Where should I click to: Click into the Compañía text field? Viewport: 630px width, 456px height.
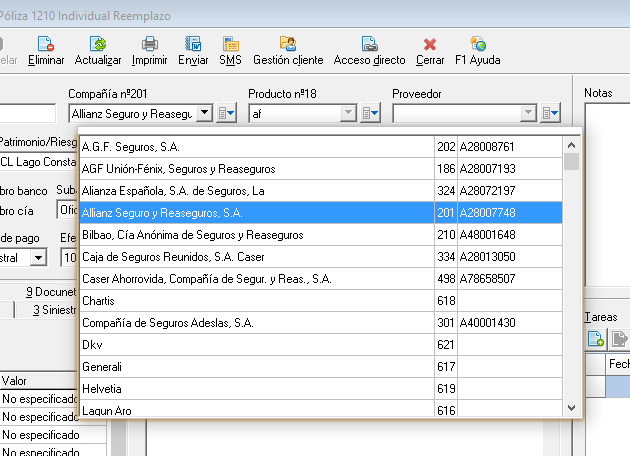(x=133, y=114)
